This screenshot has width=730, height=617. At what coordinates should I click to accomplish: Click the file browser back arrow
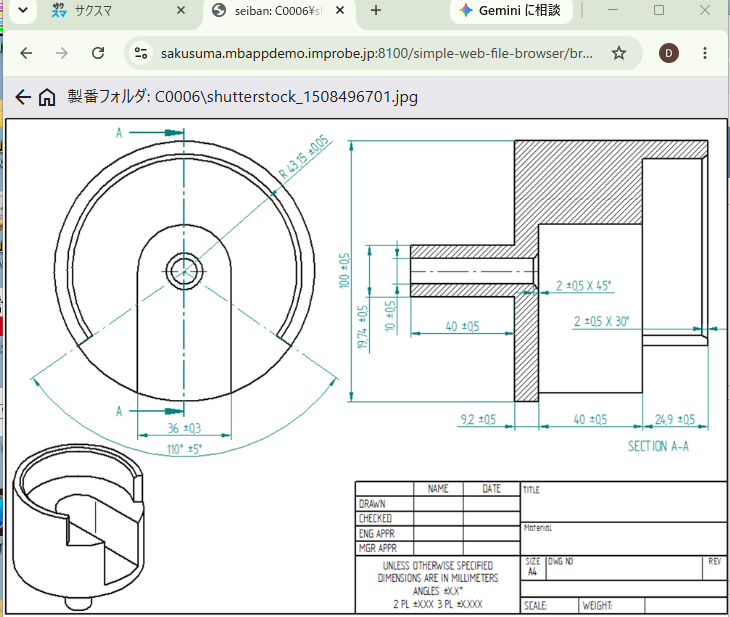(x=22, y=97)
